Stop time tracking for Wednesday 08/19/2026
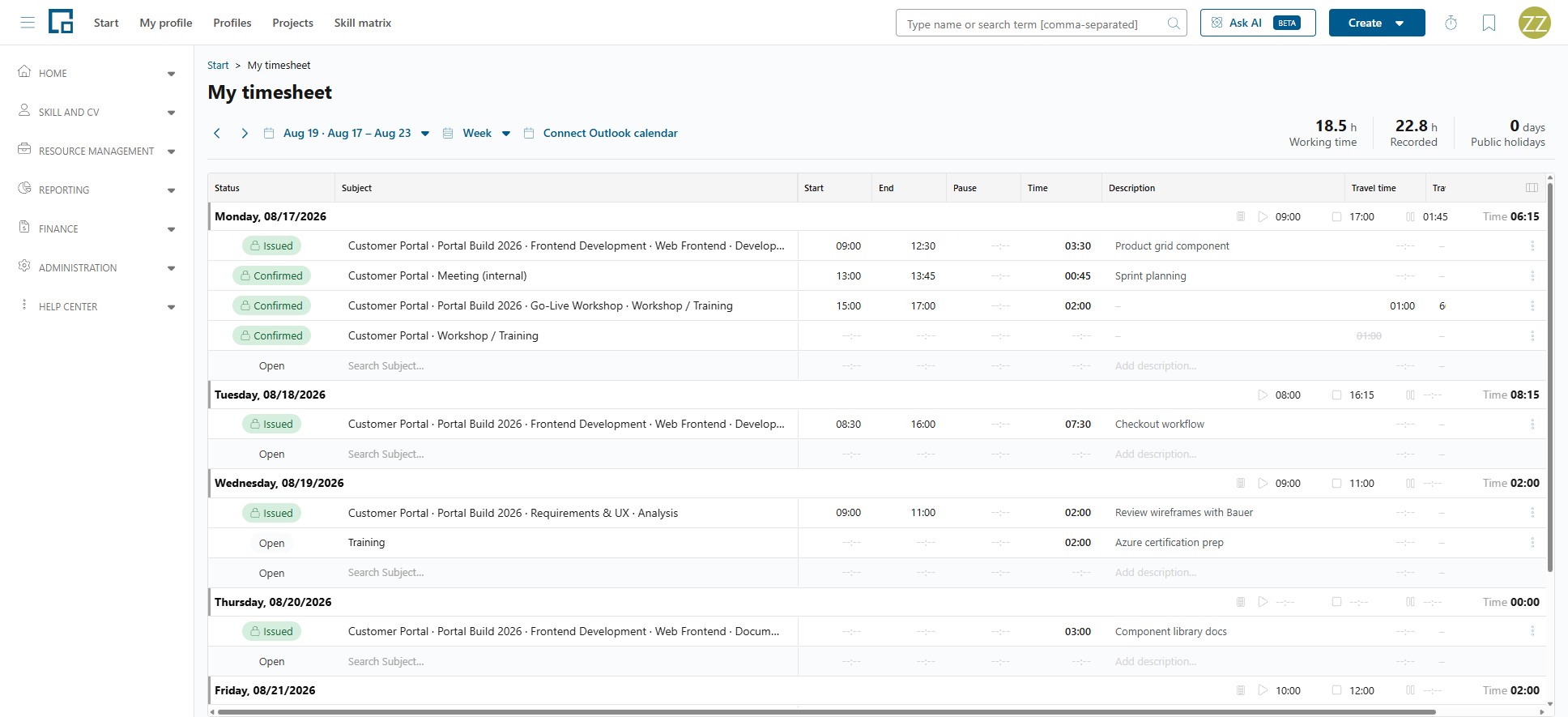This screenshot has width=1568, height=717. click(1336, 483)
